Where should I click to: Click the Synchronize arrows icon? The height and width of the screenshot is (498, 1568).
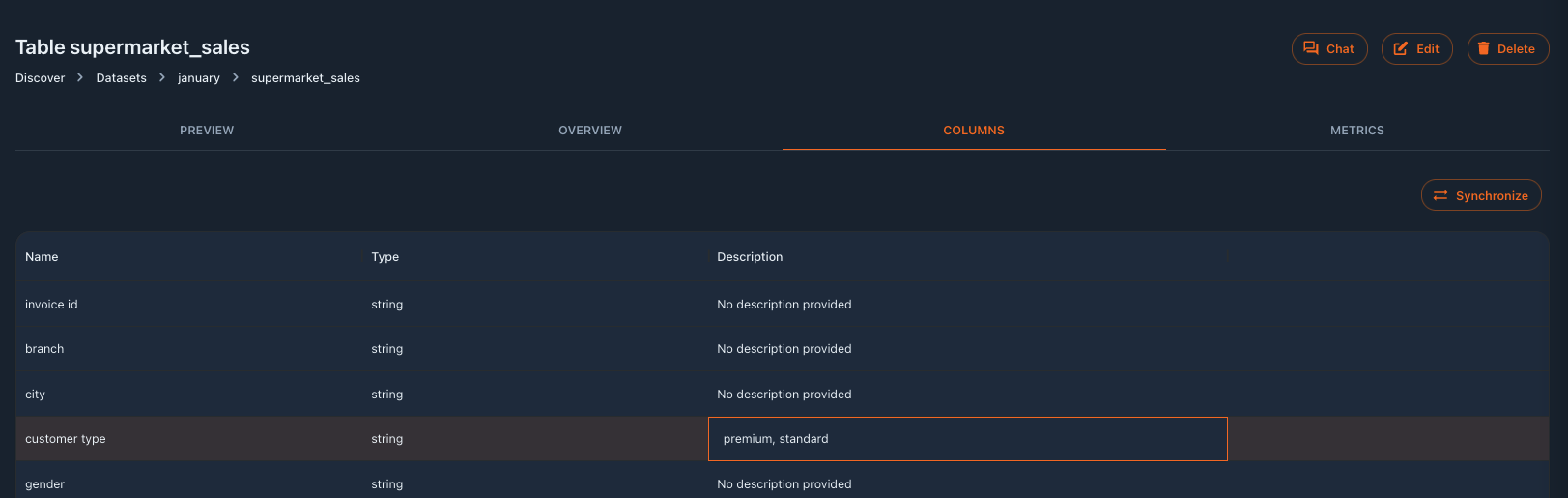point(1440,195)
